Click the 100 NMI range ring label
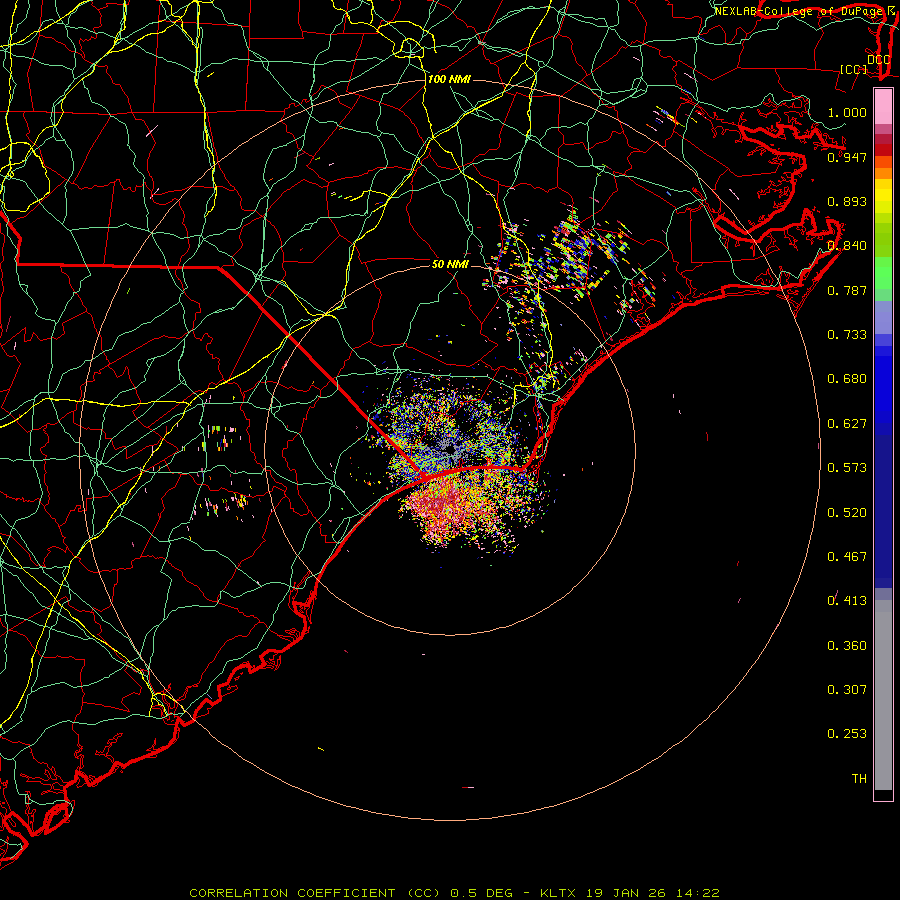 click(x=449, y=79)
